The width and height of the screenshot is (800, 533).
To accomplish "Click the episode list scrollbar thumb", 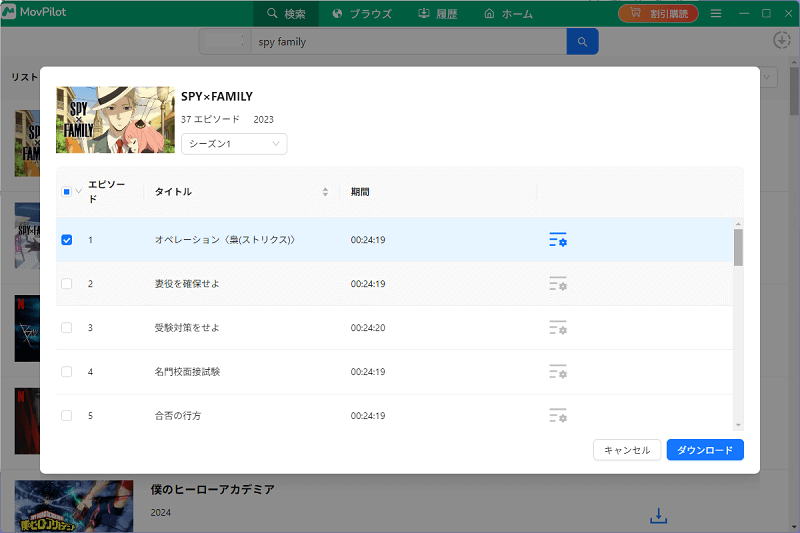I will click(x=738, y=247).
